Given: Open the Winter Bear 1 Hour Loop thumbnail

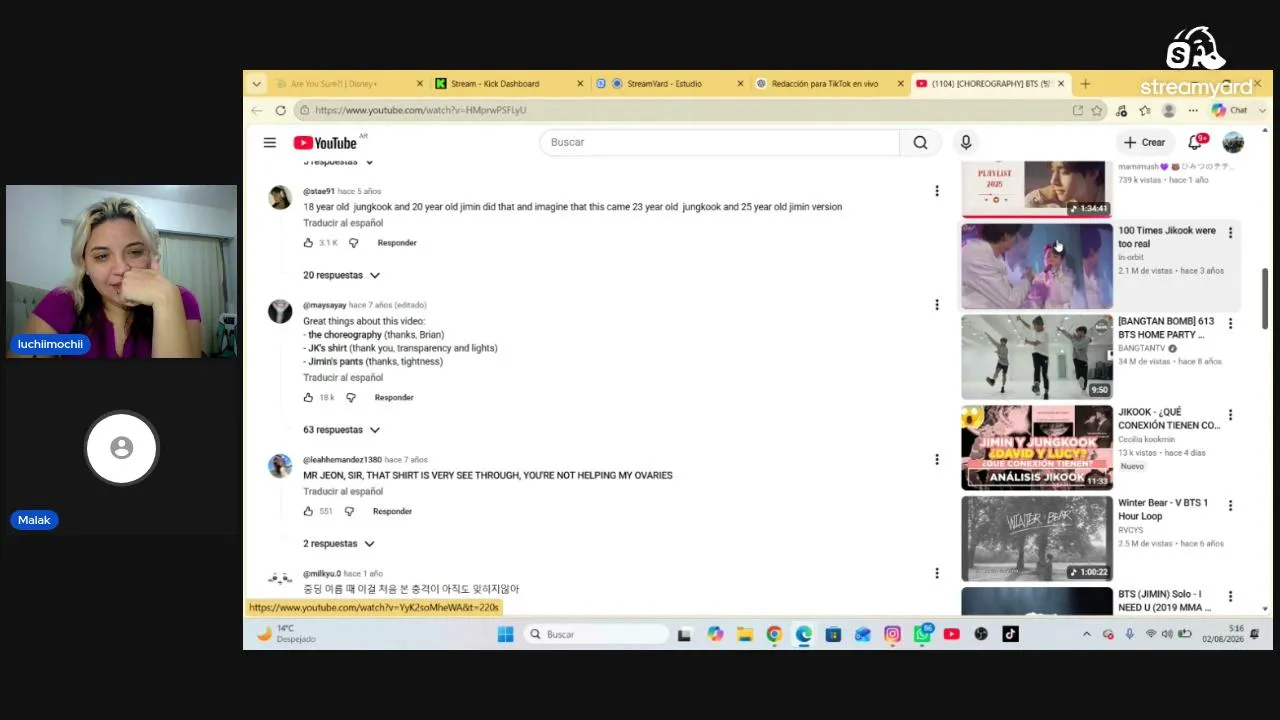Looking at the screenshot, I should pos(1037,539).
